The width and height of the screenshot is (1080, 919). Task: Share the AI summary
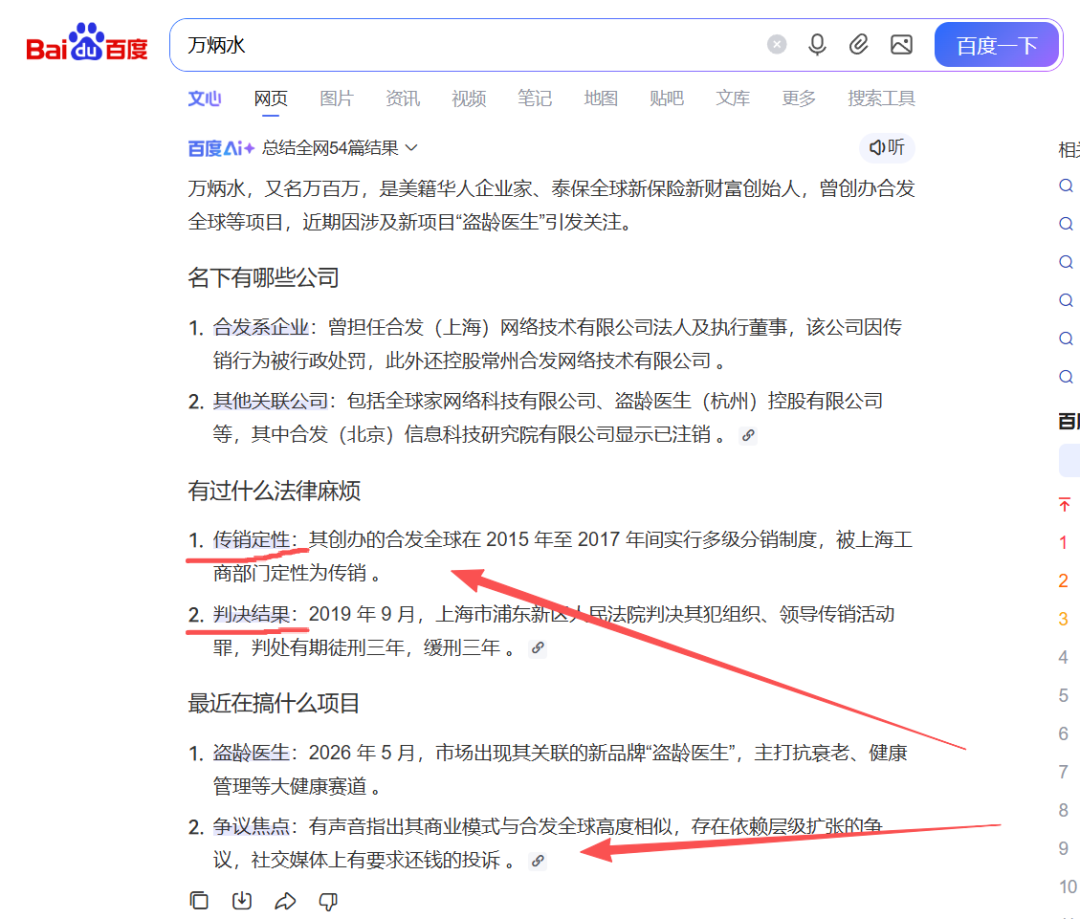coord(285,900)
